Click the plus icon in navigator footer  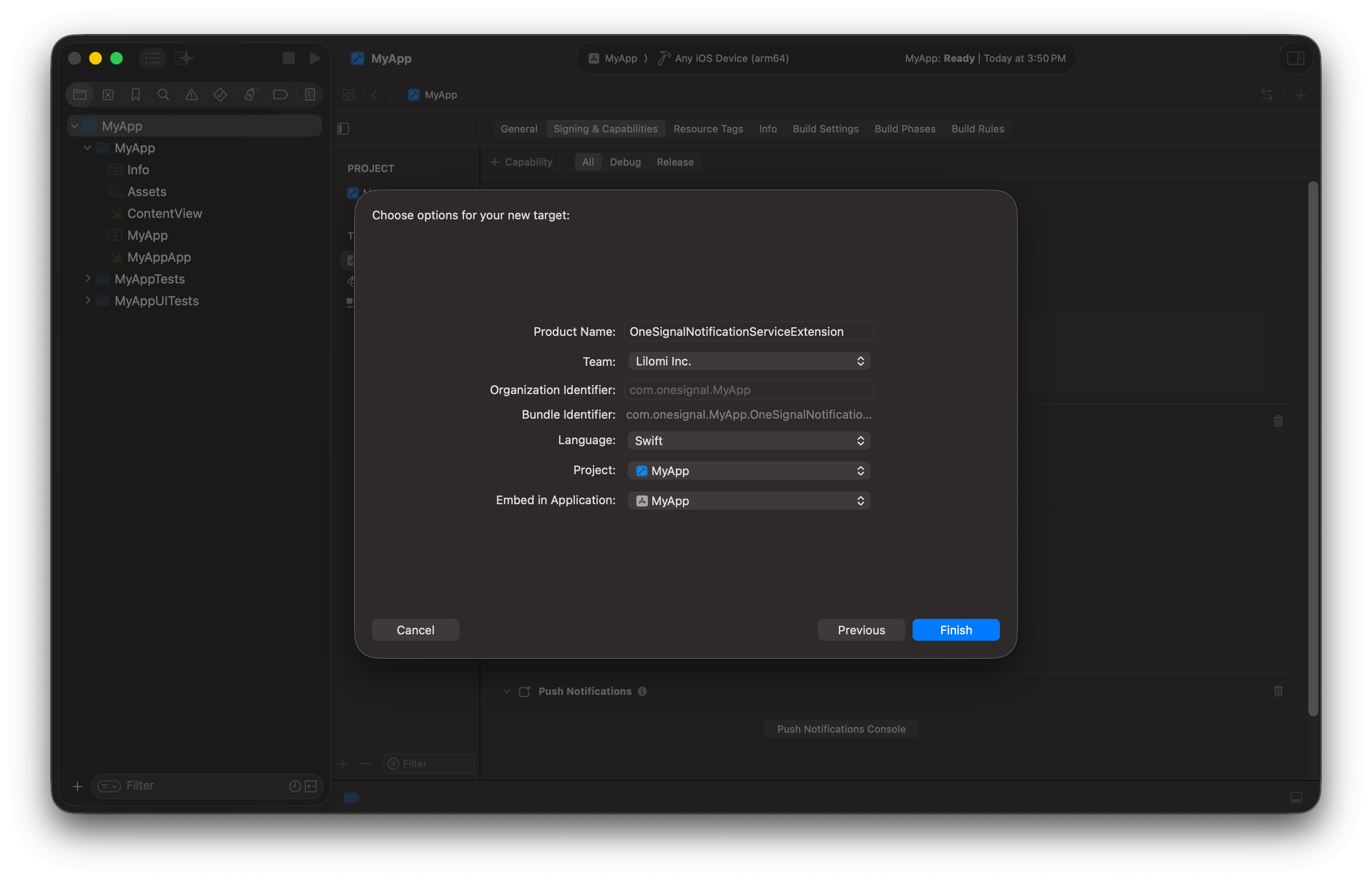click(x=77, y=786)
